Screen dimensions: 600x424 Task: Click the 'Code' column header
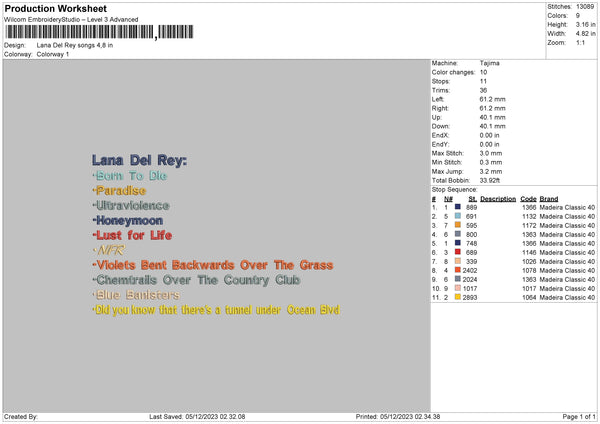528,199
